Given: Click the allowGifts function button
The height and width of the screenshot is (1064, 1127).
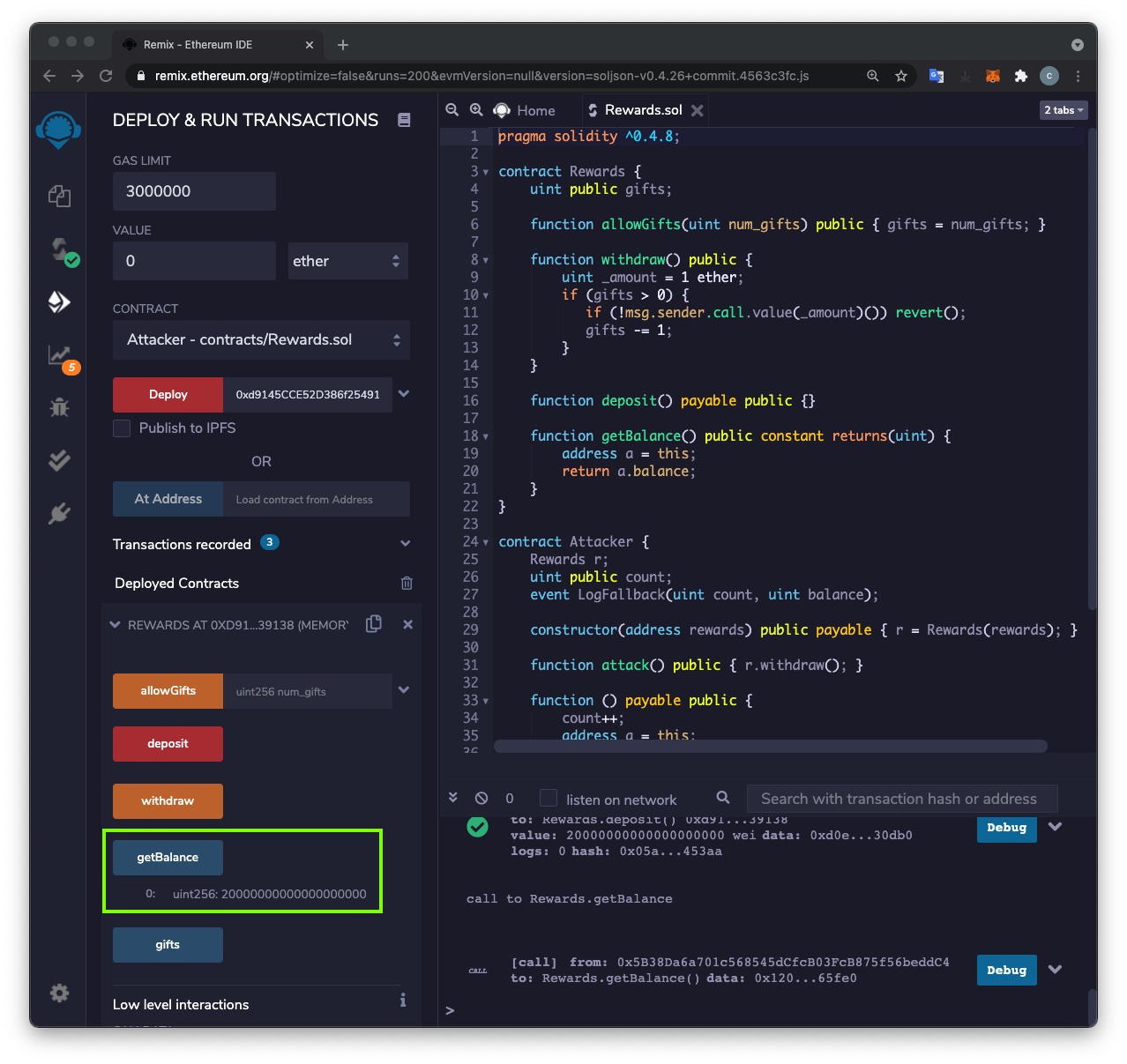Looking at the screenshot, I should point(168,691).
